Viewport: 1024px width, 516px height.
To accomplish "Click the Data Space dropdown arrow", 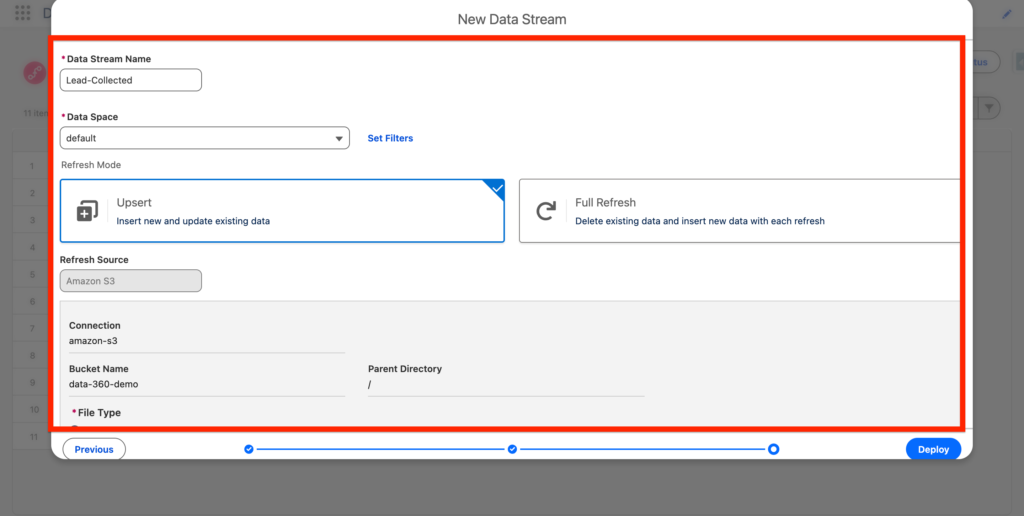I will (x=339, y=139).
